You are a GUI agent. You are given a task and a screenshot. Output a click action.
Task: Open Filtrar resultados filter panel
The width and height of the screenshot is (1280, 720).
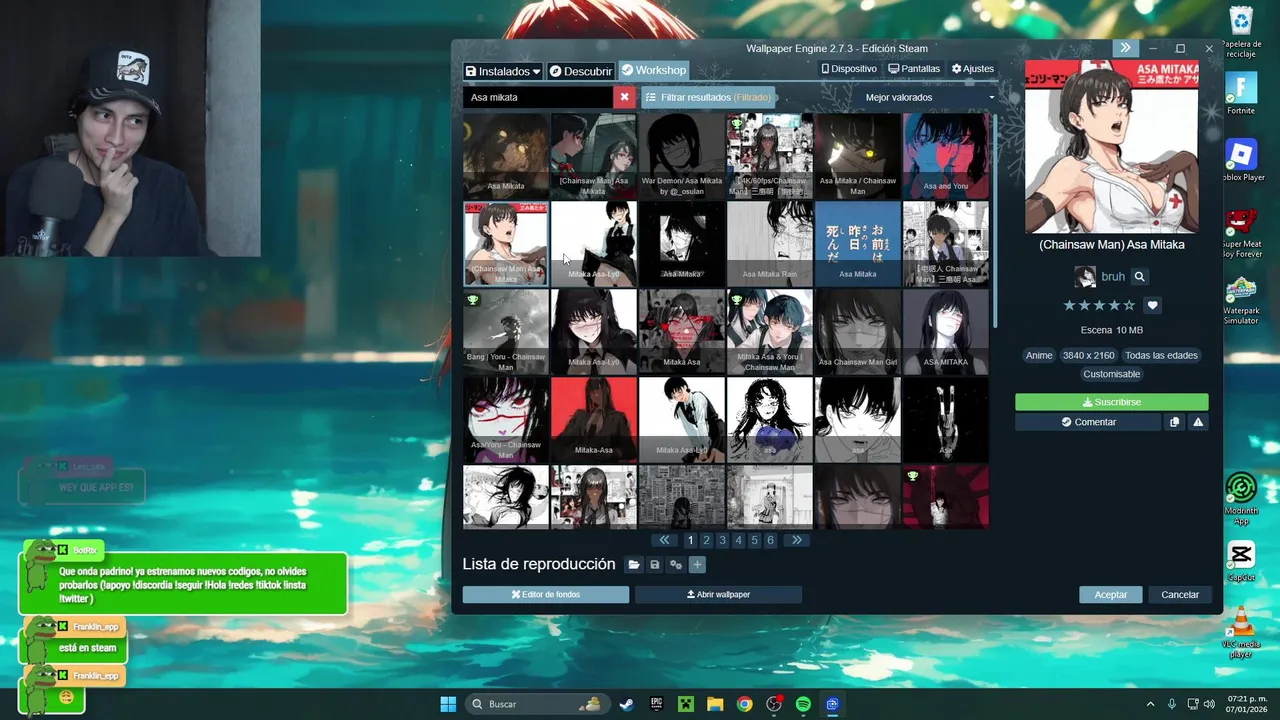(708, 97)
